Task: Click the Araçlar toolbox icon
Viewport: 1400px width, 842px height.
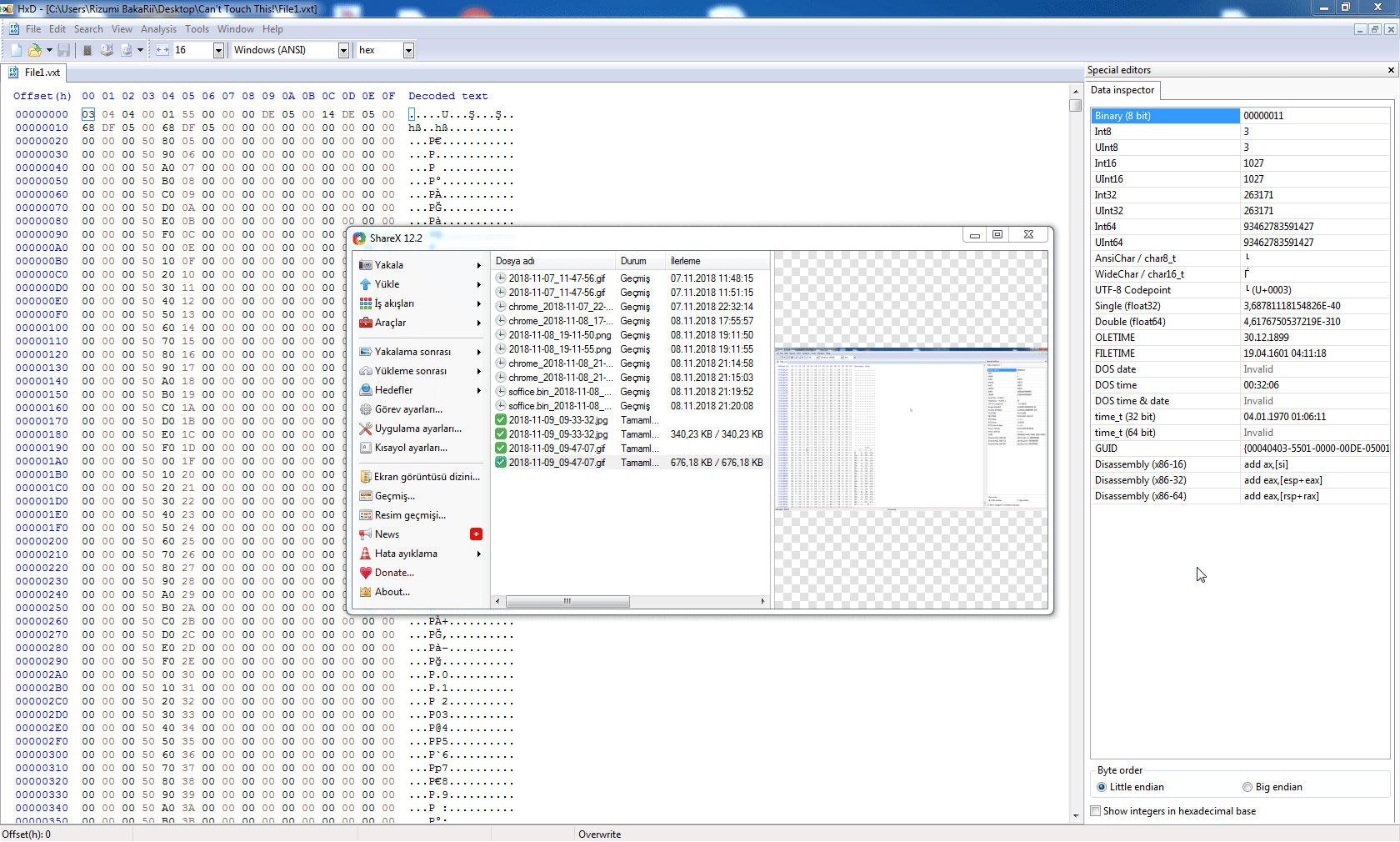Action: pyautogui.click(x=365, y=323)
